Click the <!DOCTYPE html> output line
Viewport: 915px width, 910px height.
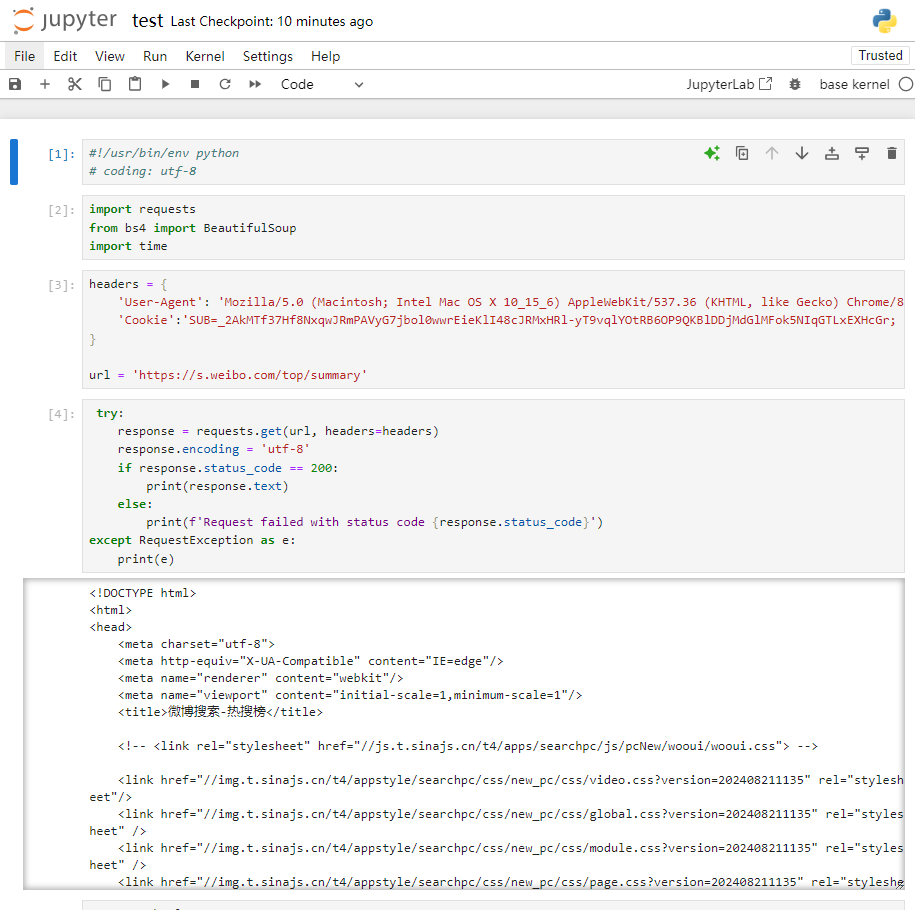pyautogui.click(x=142, y=592)
